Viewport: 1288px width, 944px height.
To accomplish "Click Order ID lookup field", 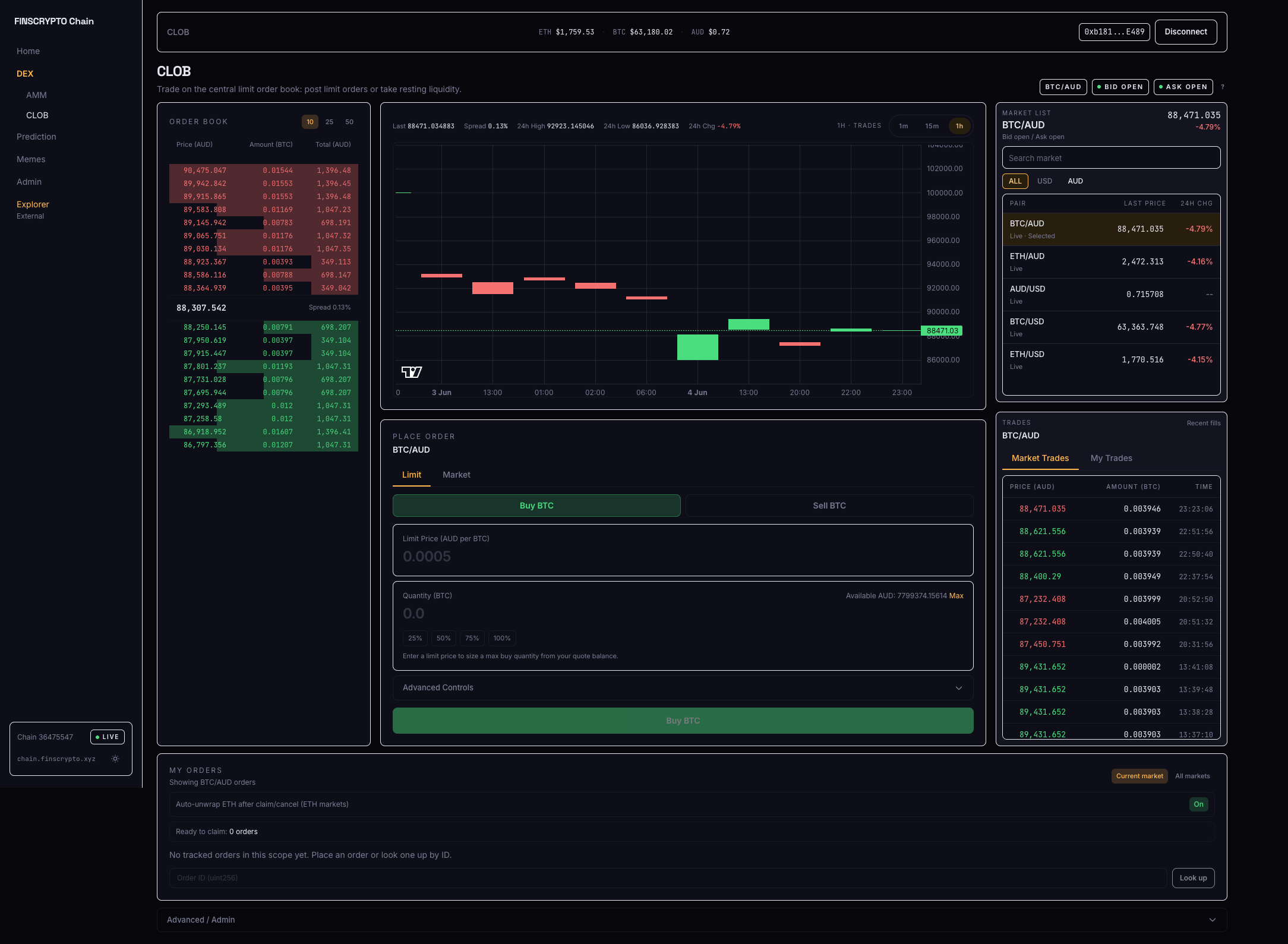I will click(668, 878).
